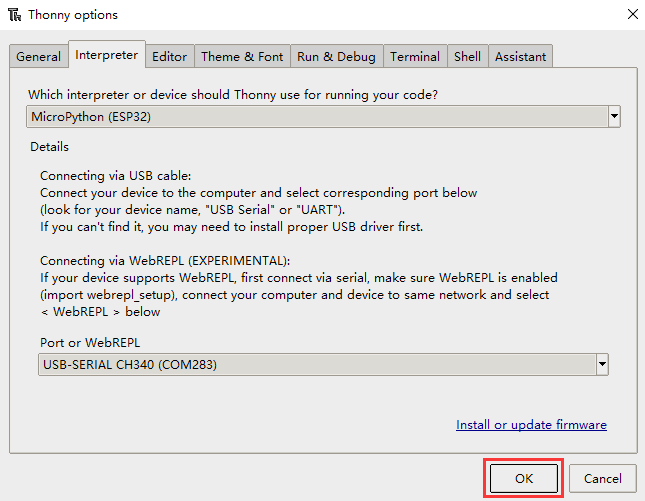Switch to the General tab
645x501 pixels.
(38, 56)
